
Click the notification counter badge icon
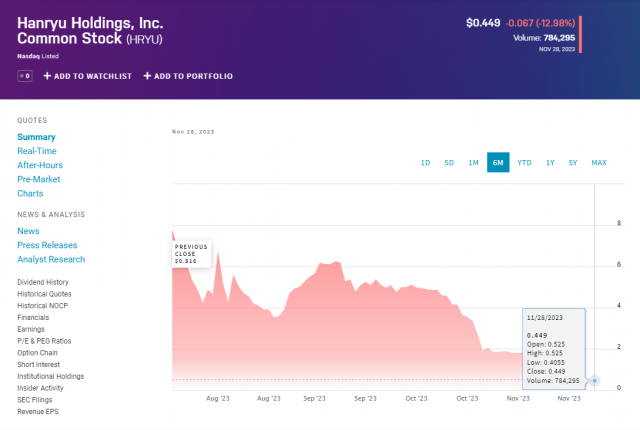coord(25,76)
